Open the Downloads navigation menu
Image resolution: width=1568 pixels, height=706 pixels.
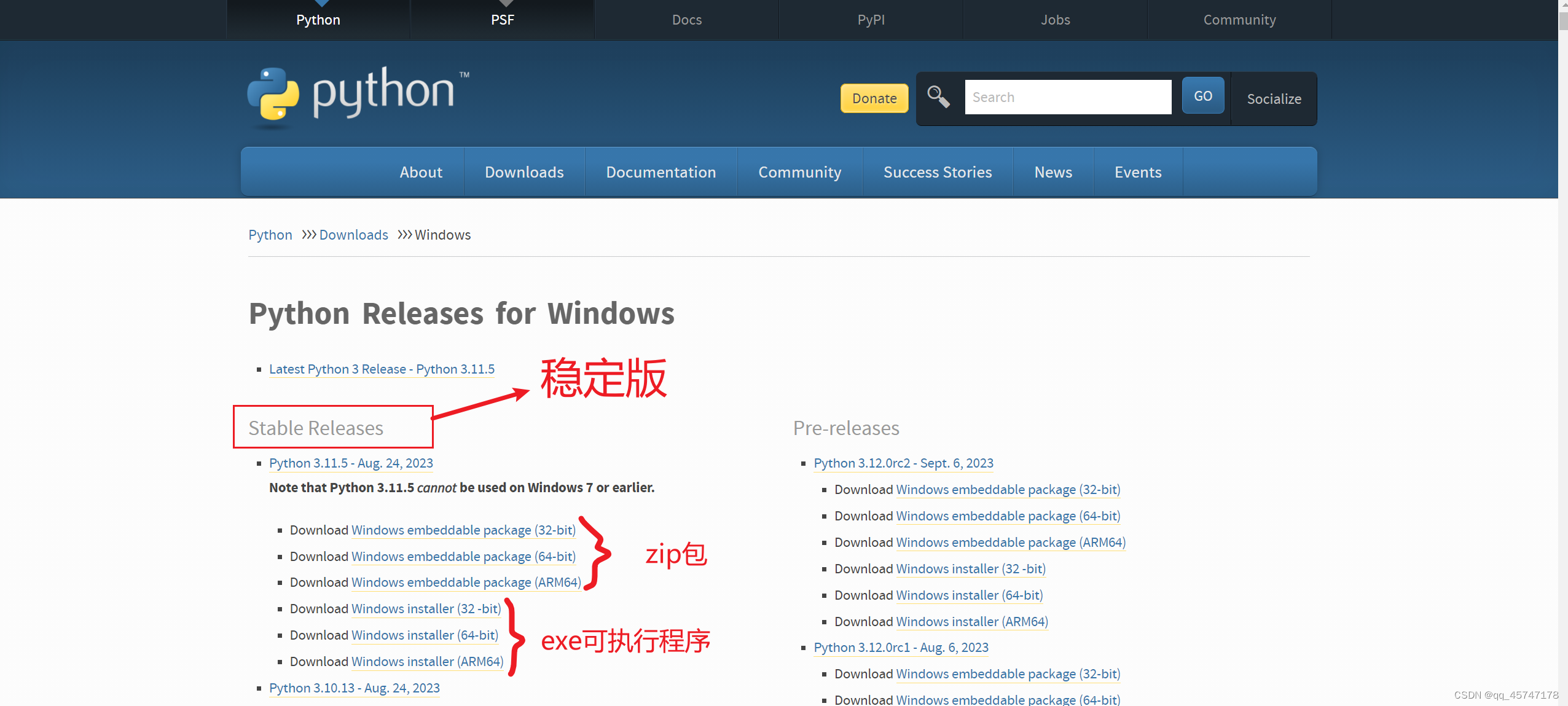pos(524,172)
